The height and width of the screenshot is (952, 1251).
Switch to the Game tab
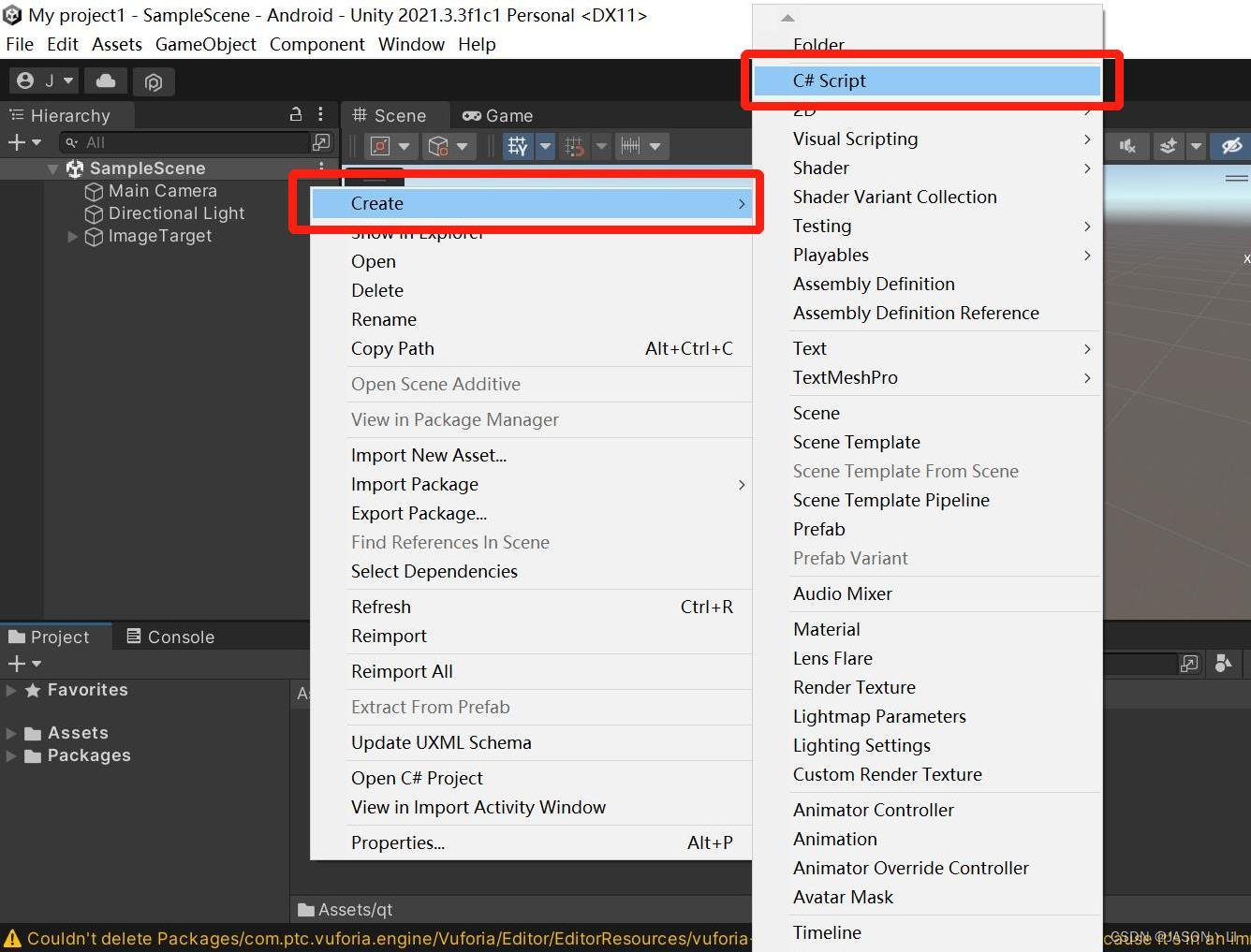click(497, 115)
